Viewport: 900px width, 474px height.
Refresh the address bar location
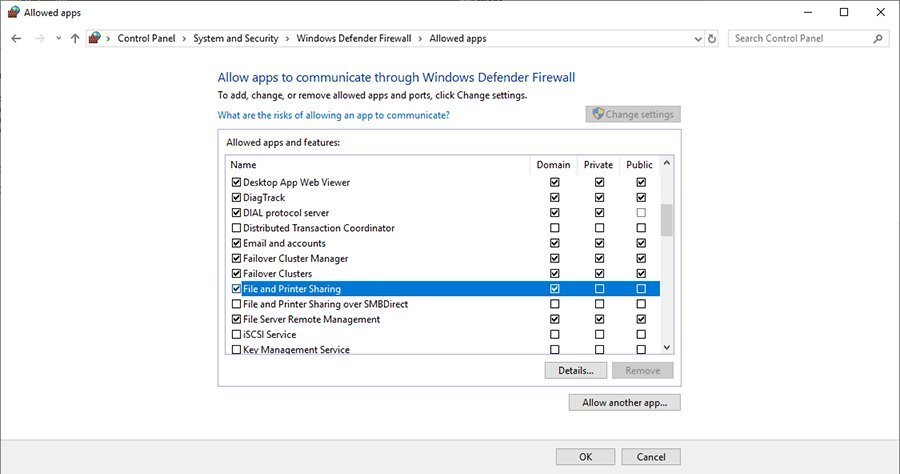[x=712, y=38]
